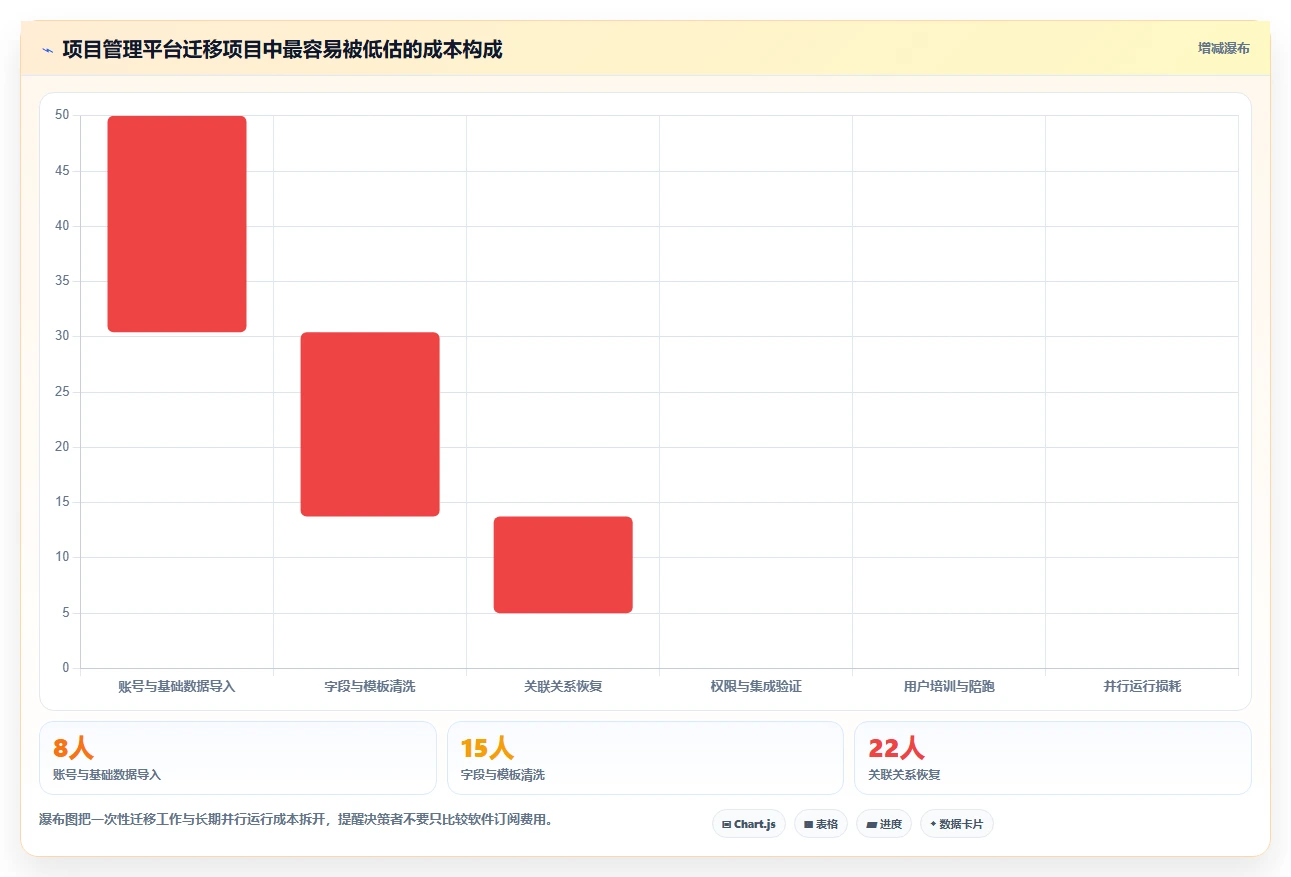Image resolution: width=1291 pixels, height=877 pixels.
Task: Click the 增减瀑布 label in the header
Action: (x=1224, y=48)
